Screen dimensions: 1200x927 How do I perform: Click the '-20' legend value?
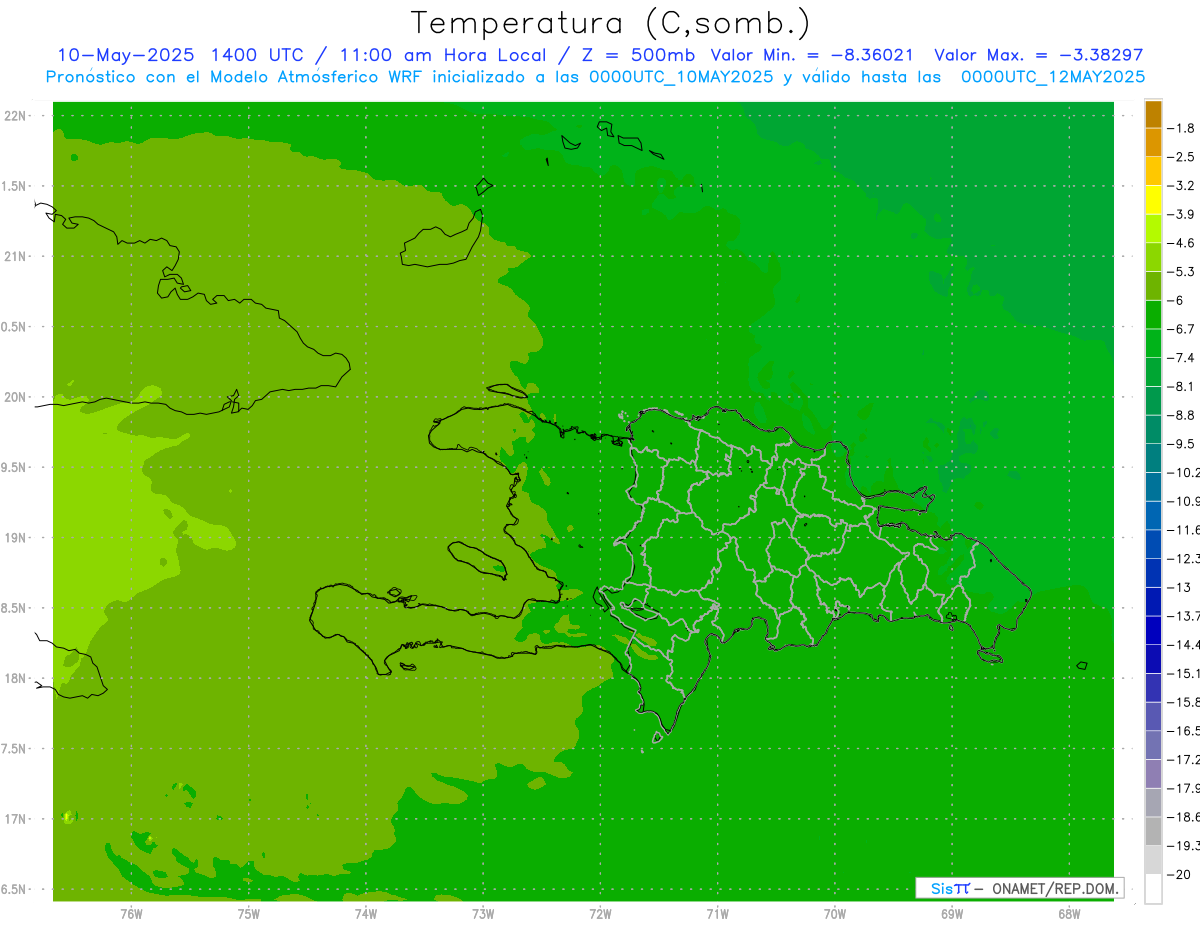click(1180, 874)
